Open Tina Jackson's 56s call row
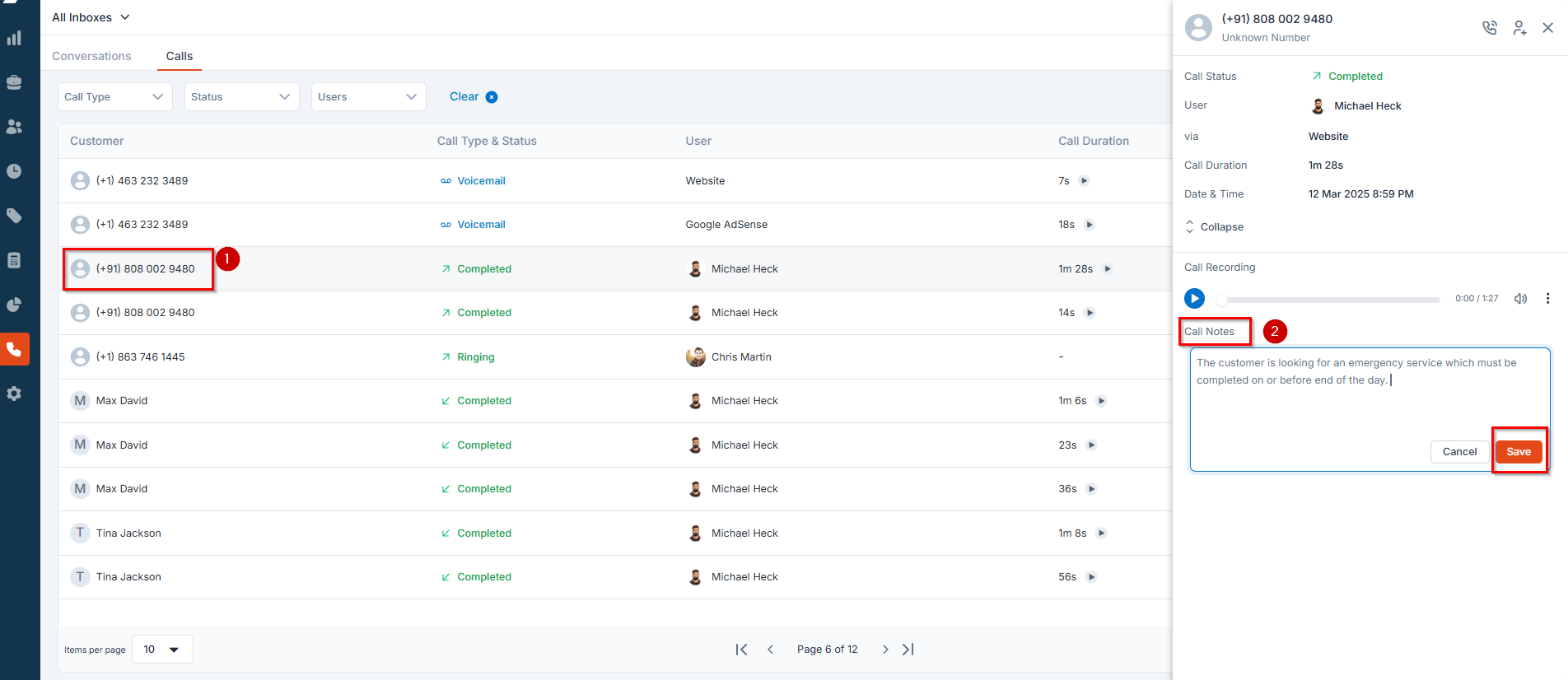1568x680 pixels. (x=614, y=577)
